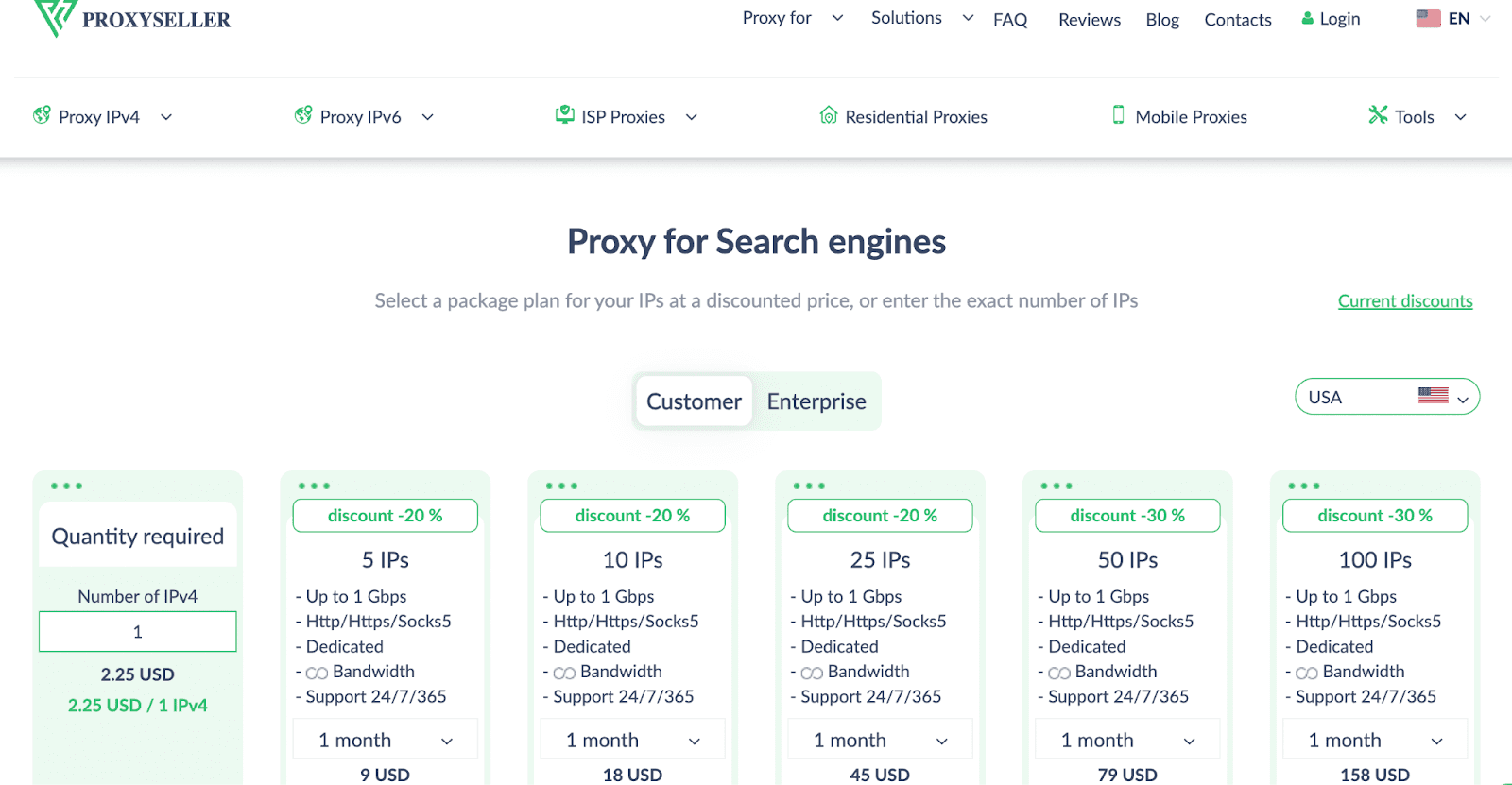Expand the Proxy for menu chevron
This screenshot has height=785, width=1512.
(x=837, y=18)
